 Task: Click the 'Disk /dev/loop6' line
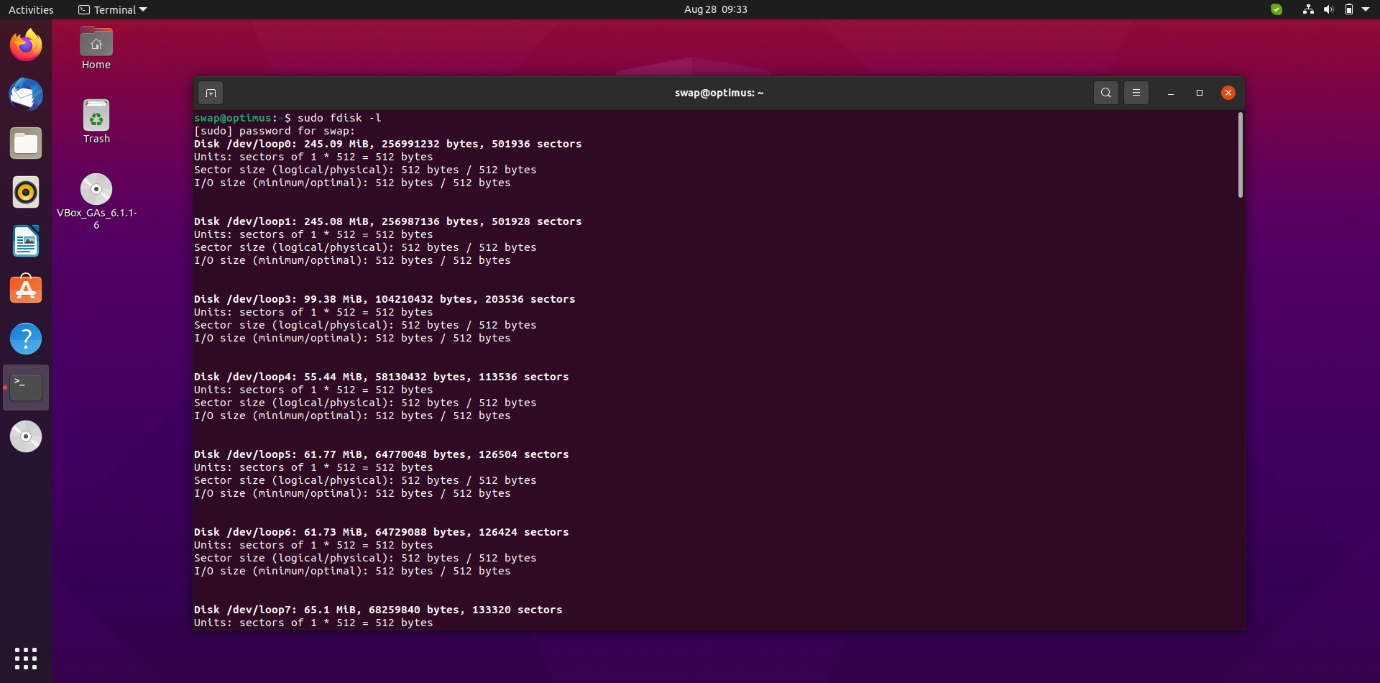pyautogui.click(x=381, y=532)
